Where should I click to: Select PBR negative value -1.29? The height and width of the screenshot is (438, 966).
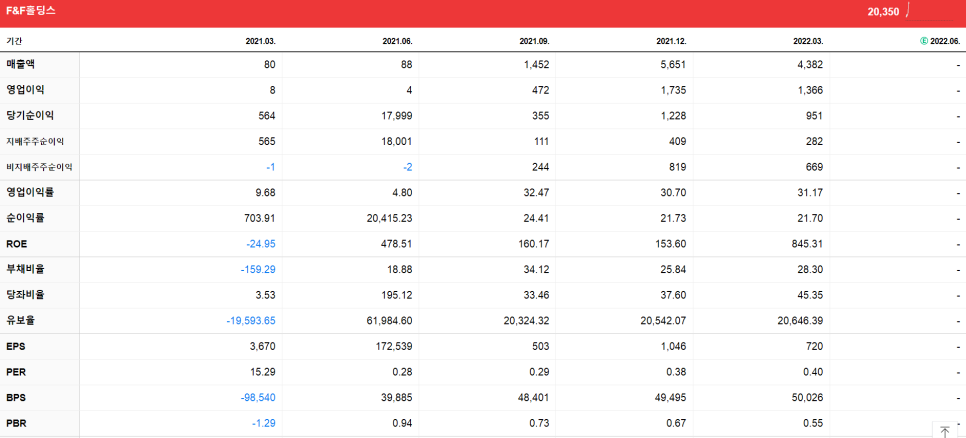tap(264, 424)
